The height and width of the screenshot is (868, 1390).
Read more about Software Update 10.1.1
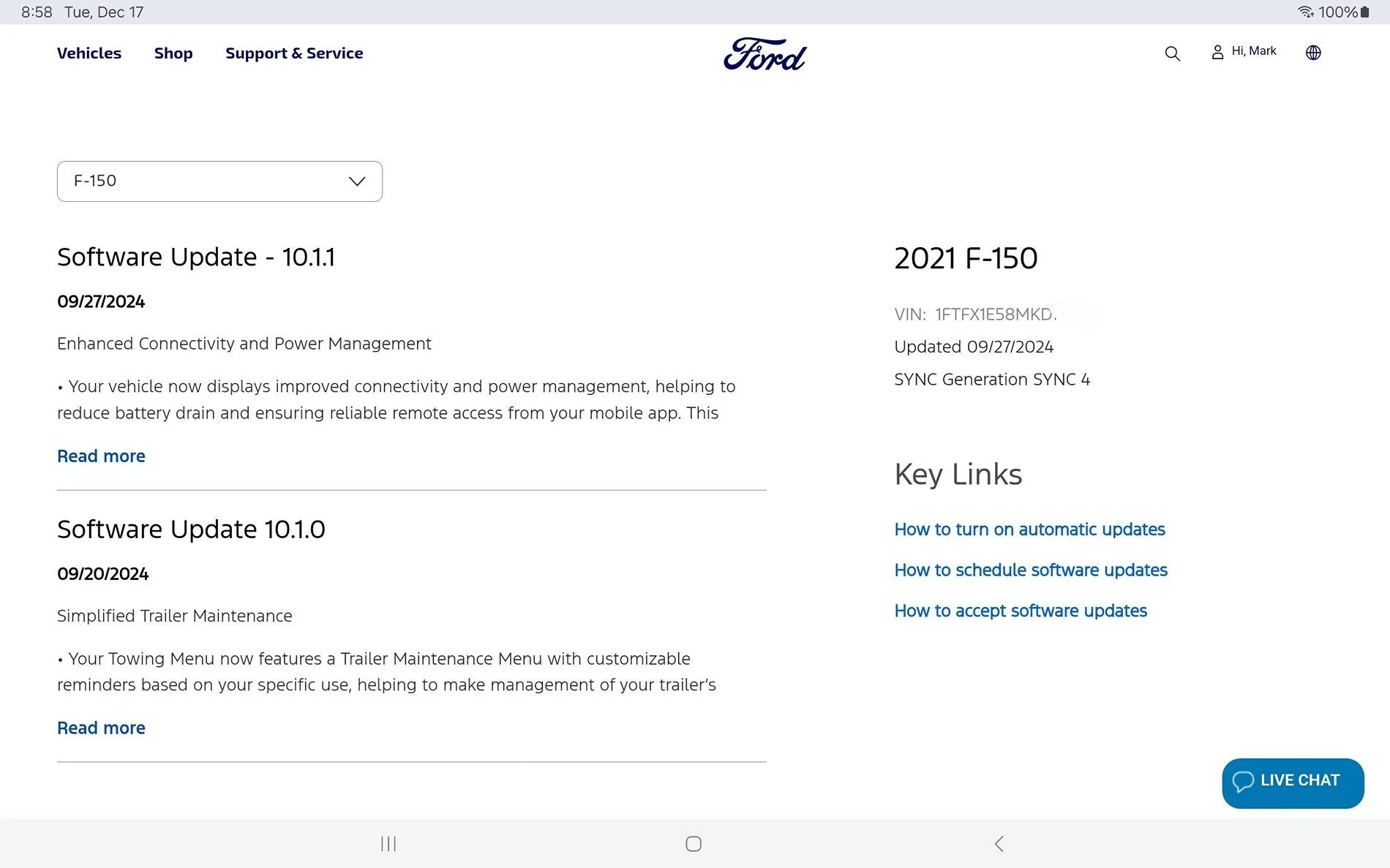click(101, 456)
